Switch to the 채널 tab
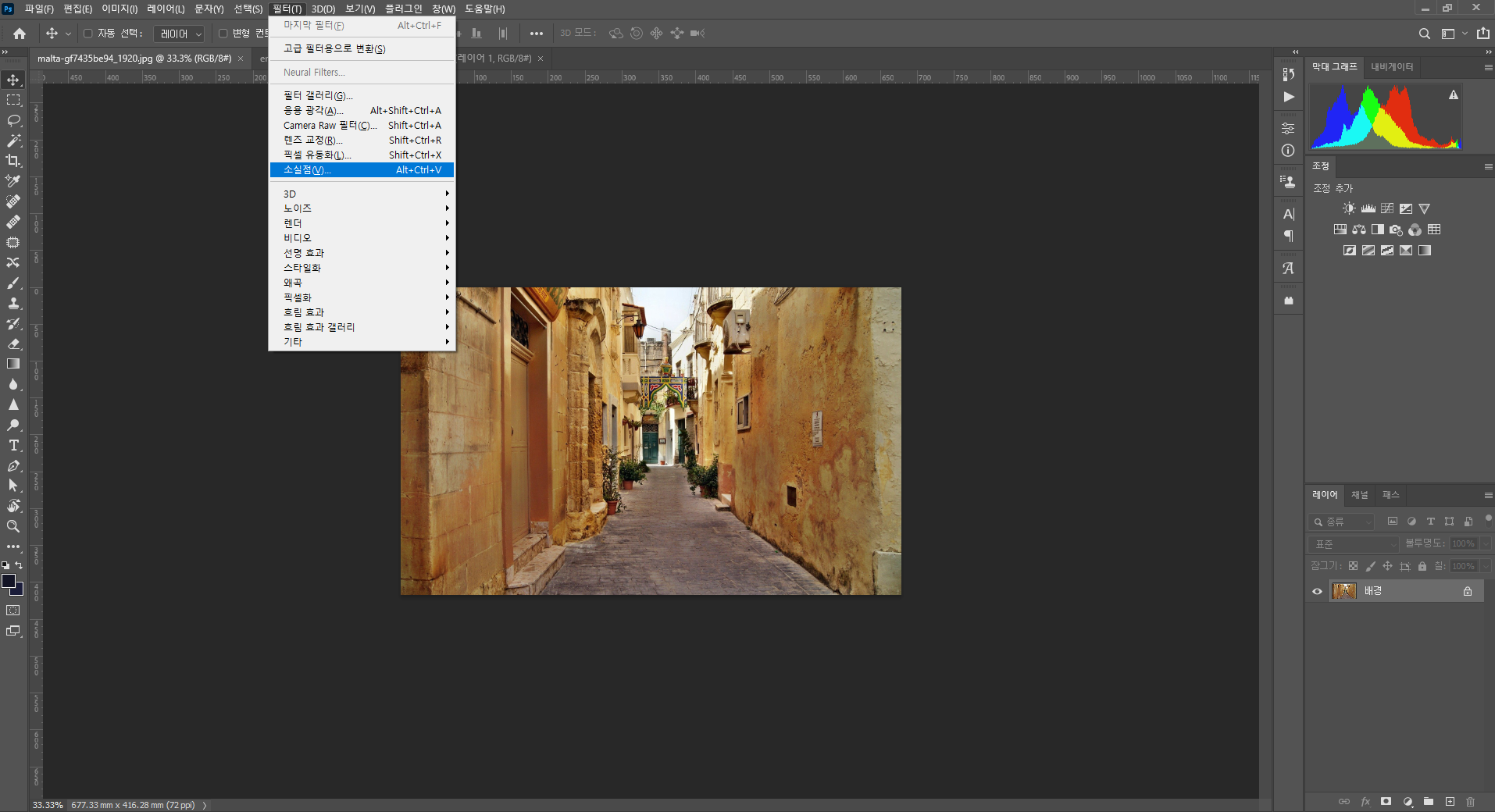The height and width of the screenshot is (812, 1495). (x=1360, y=495)
